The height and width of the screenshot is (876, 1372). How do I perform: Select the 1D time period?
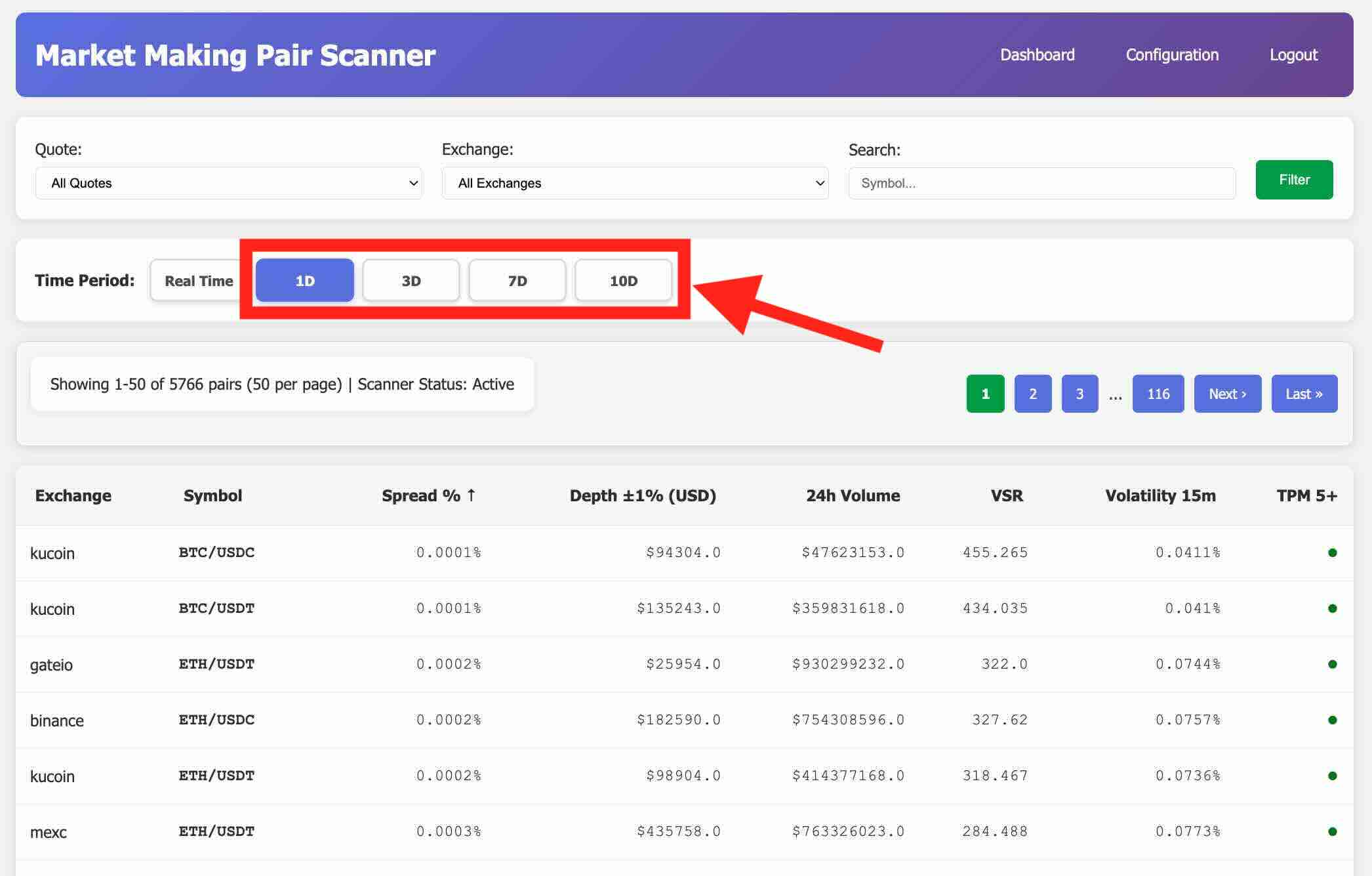pyautogui.click(x=305, y=281)
